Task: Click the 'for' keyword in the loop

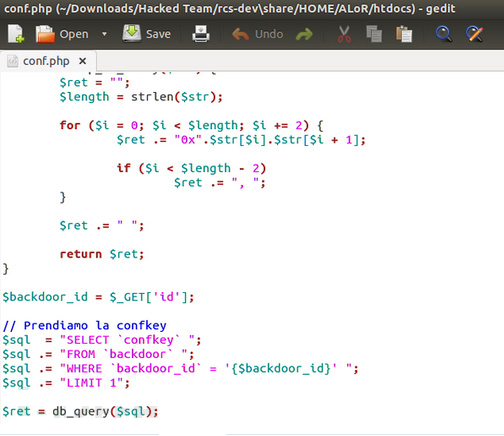Action: [70, 125]
